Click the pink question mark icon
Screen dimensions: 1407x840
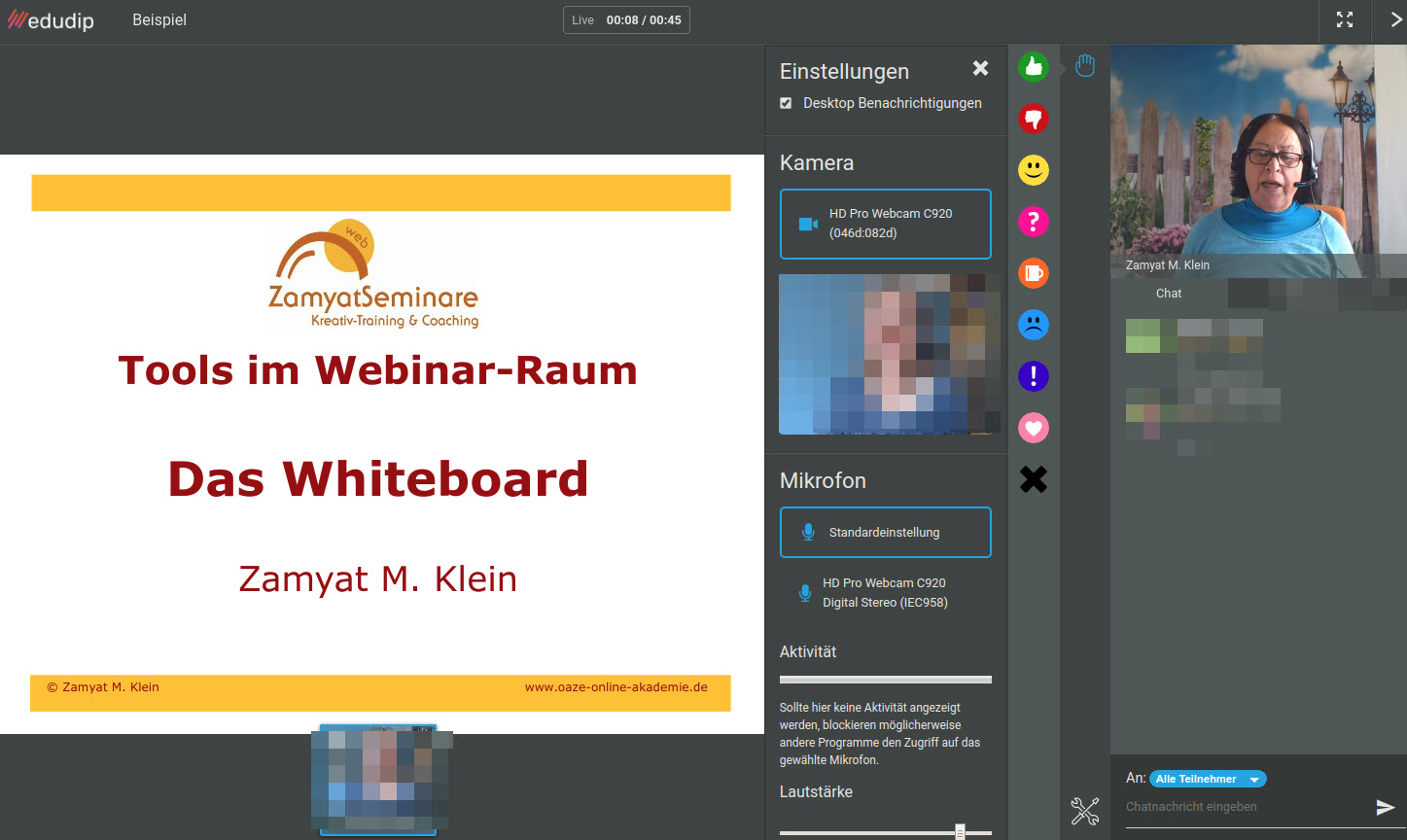(x=1033, y=222)
